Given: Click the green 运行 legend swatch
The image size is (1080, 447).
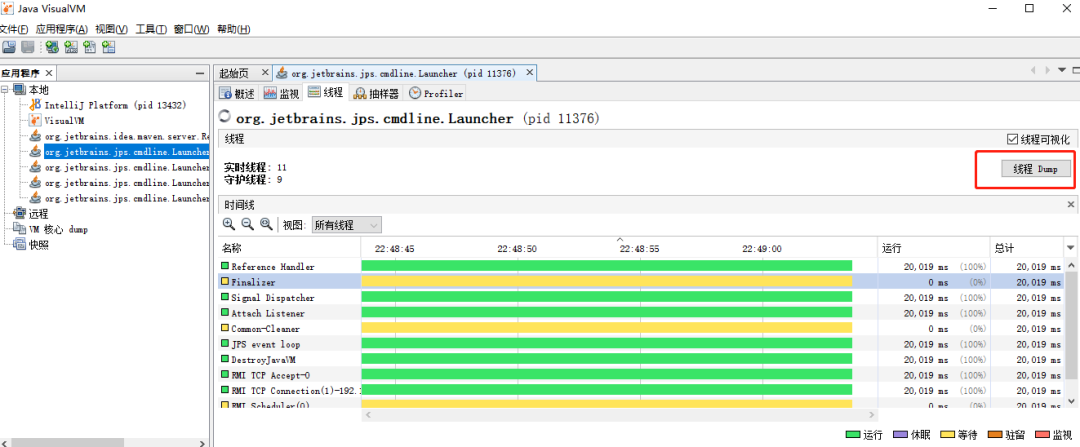Looking at the screenshot, I should (x=853, y=435).
